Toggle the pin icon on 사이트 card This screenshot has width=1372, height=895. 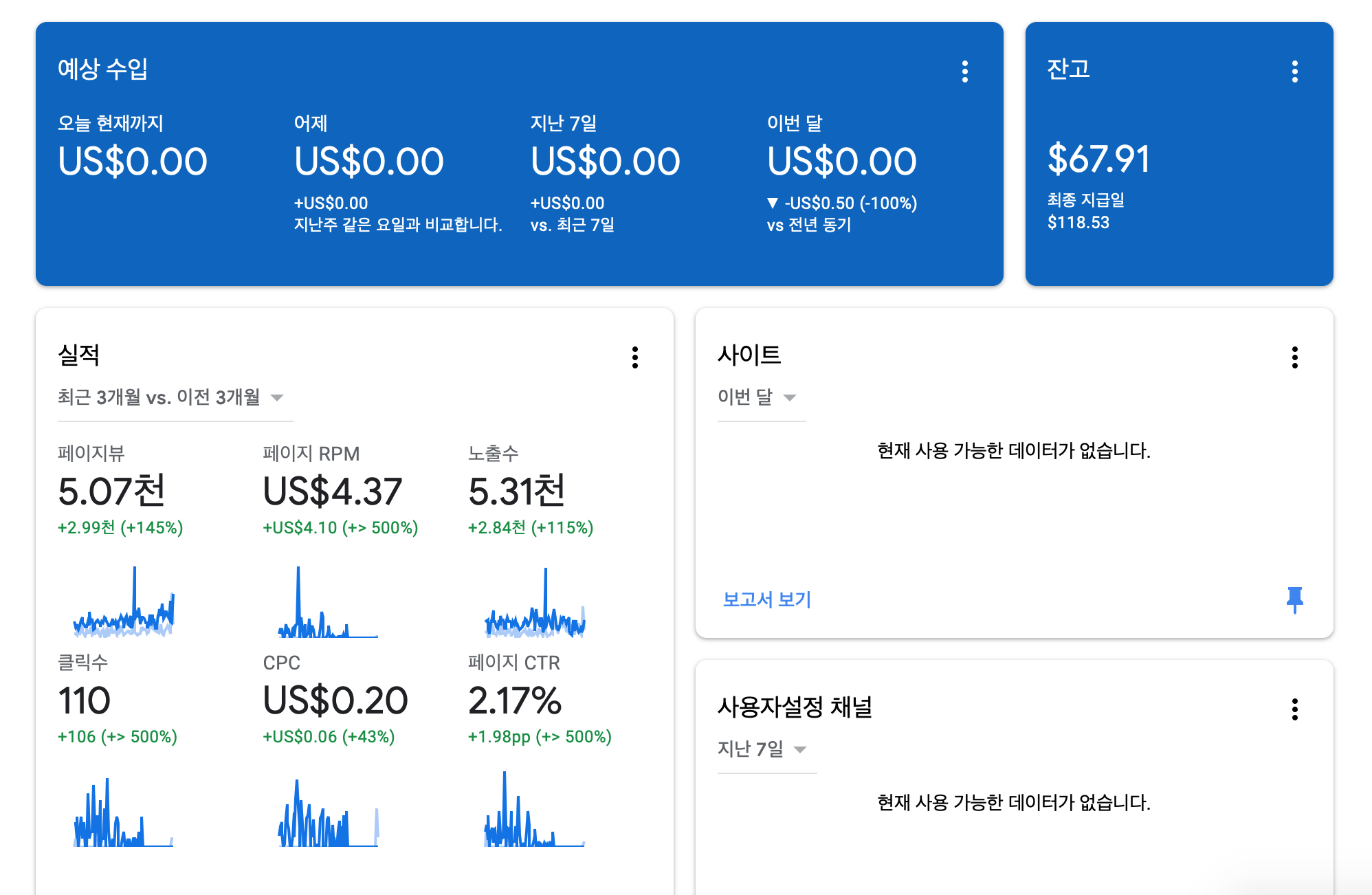(1295, 599)
